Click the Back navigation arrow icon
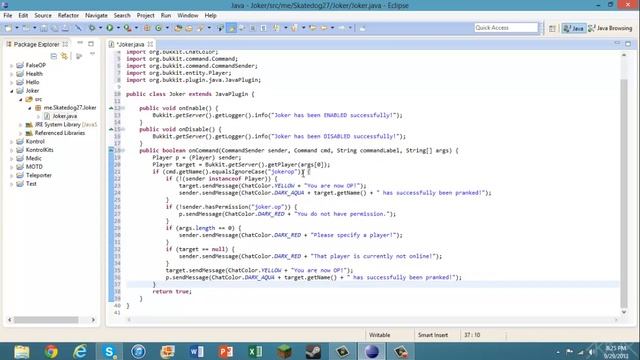This screenshot has height=360, width=640. [x=324, y=28]
